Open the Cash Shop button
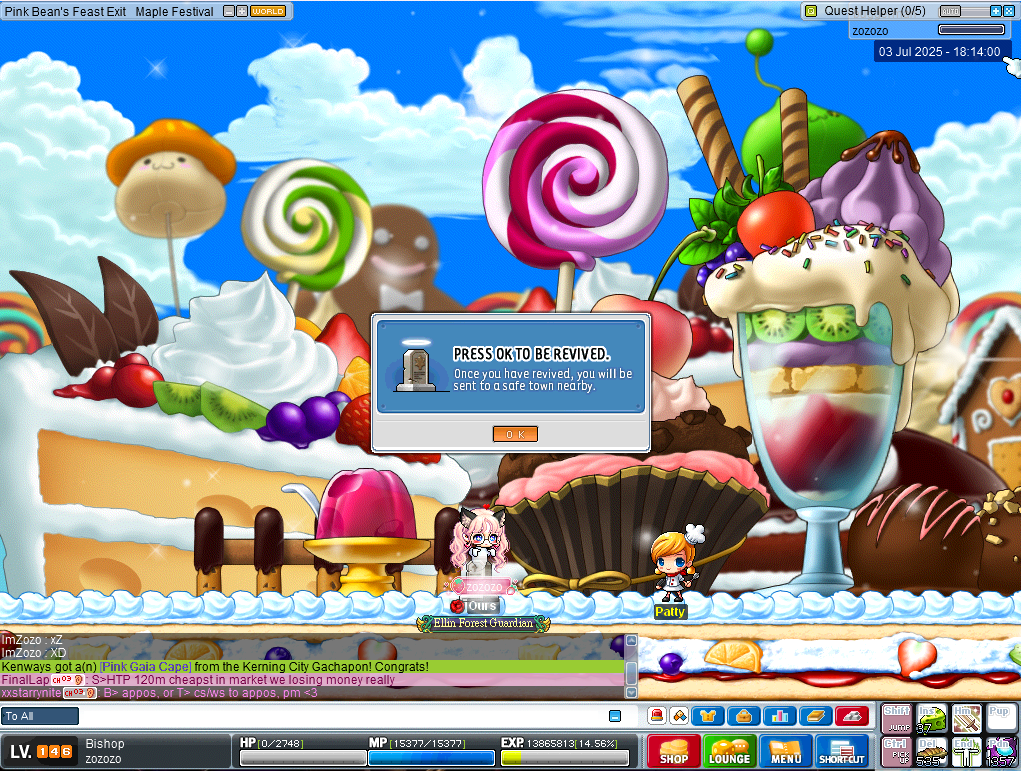This screenshot has height=771, width=1021. pos(674,751)
